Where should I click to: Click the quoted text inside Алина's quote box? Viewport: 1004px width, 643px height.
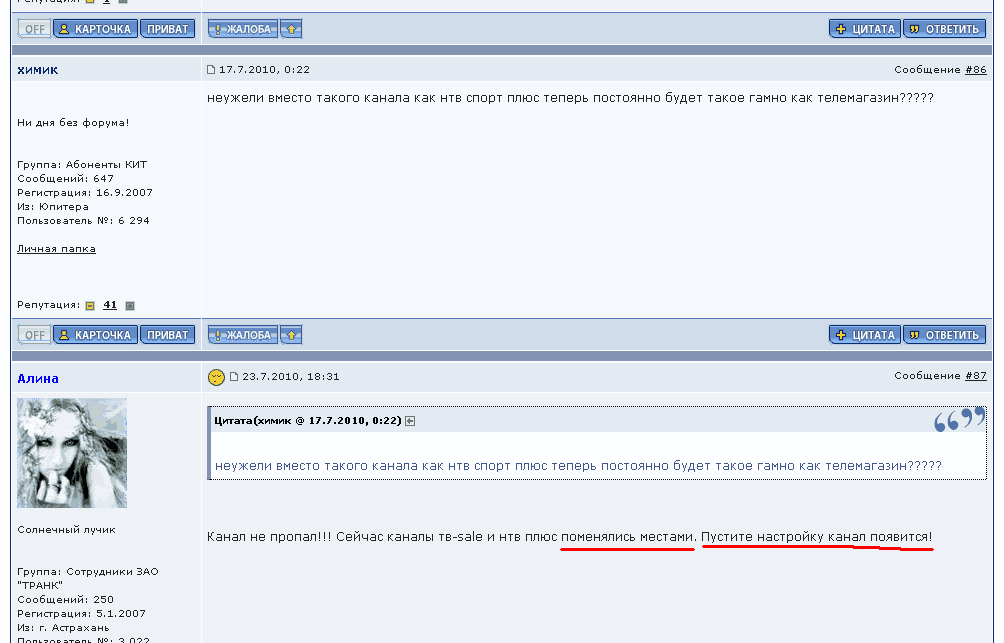click(x=578, y=466)
